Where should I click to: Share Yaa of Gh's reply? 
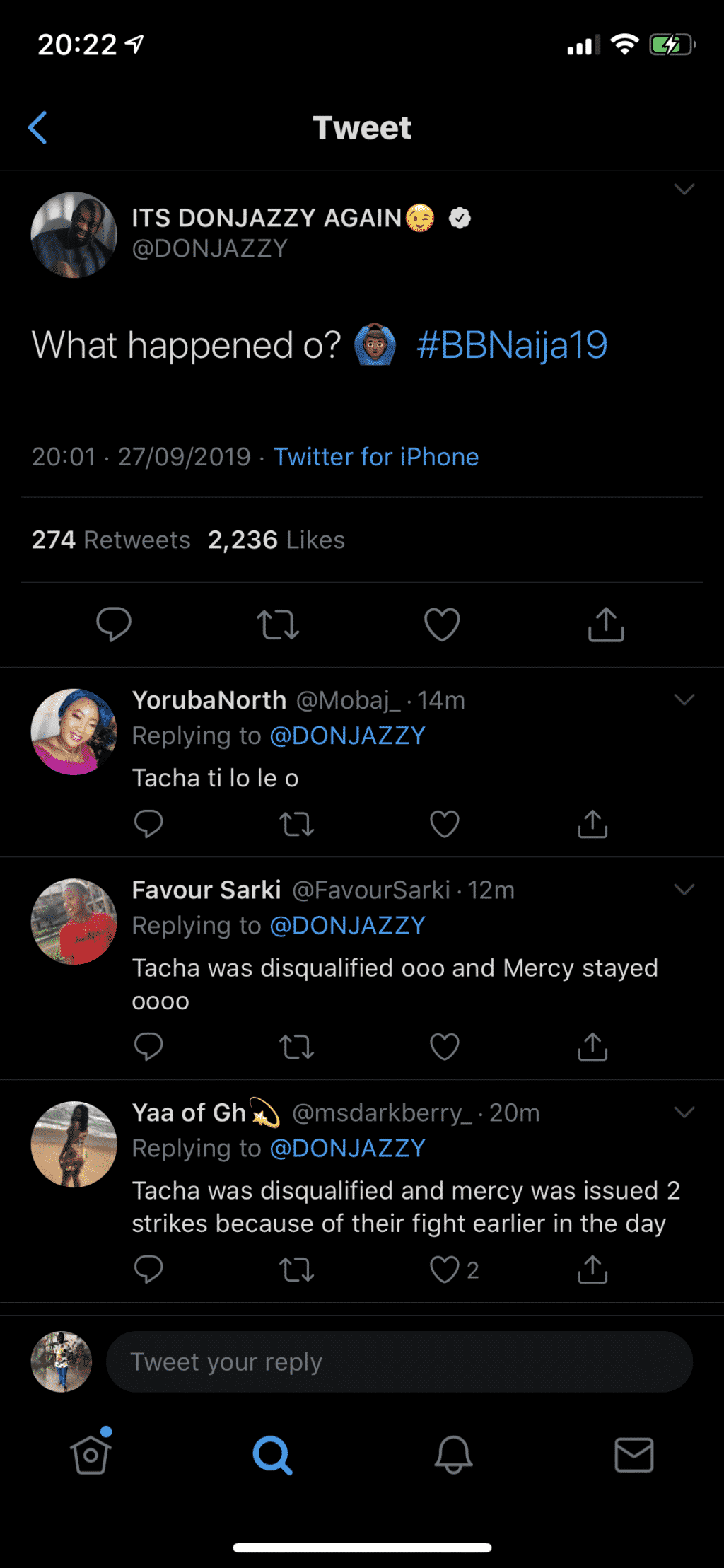[592, 1270]
